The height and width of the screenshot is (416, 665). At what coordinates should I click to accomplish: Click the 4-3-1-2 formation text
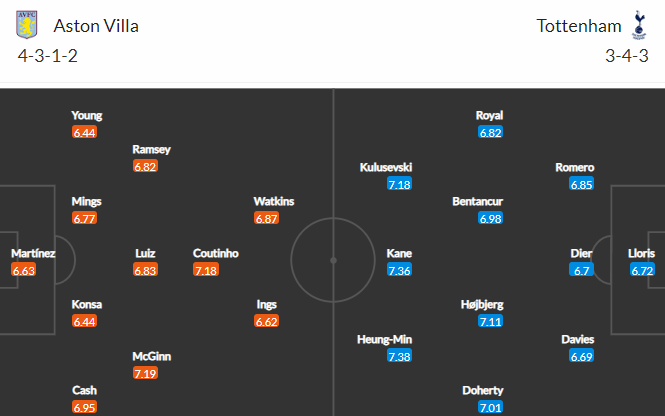[48, 56]
